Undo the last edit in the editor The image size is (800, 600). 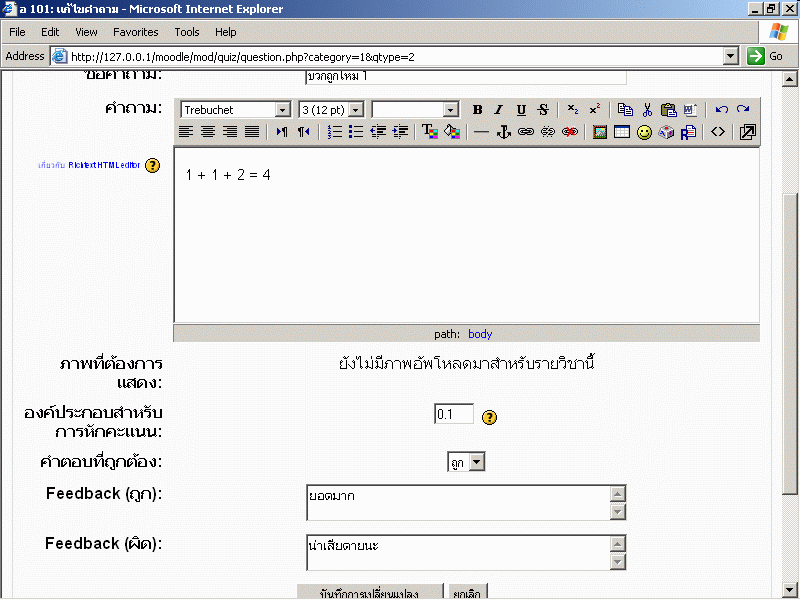click(721, 110)
